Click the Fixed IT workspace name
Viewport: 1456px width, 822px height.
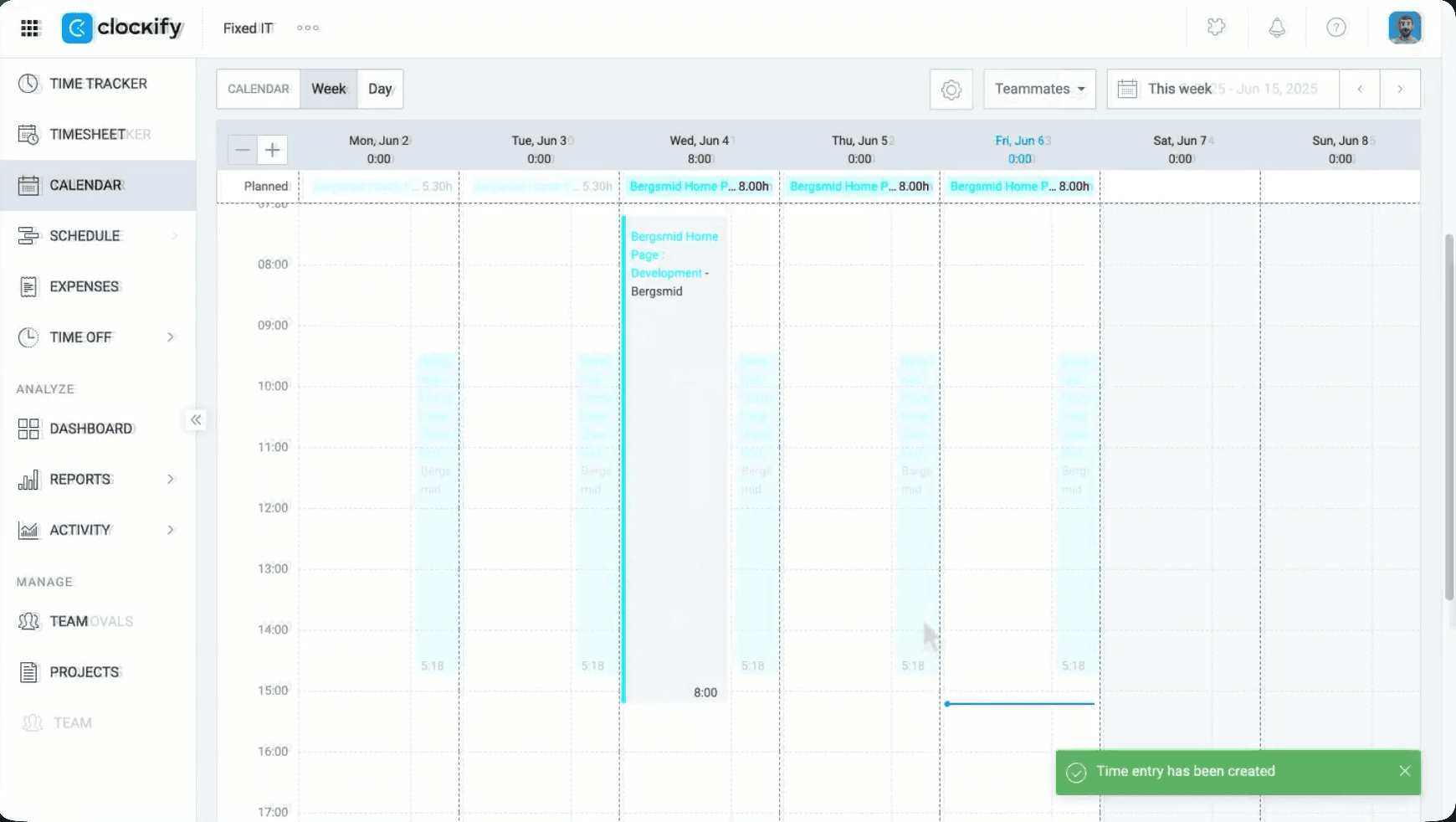pos(249,28)
